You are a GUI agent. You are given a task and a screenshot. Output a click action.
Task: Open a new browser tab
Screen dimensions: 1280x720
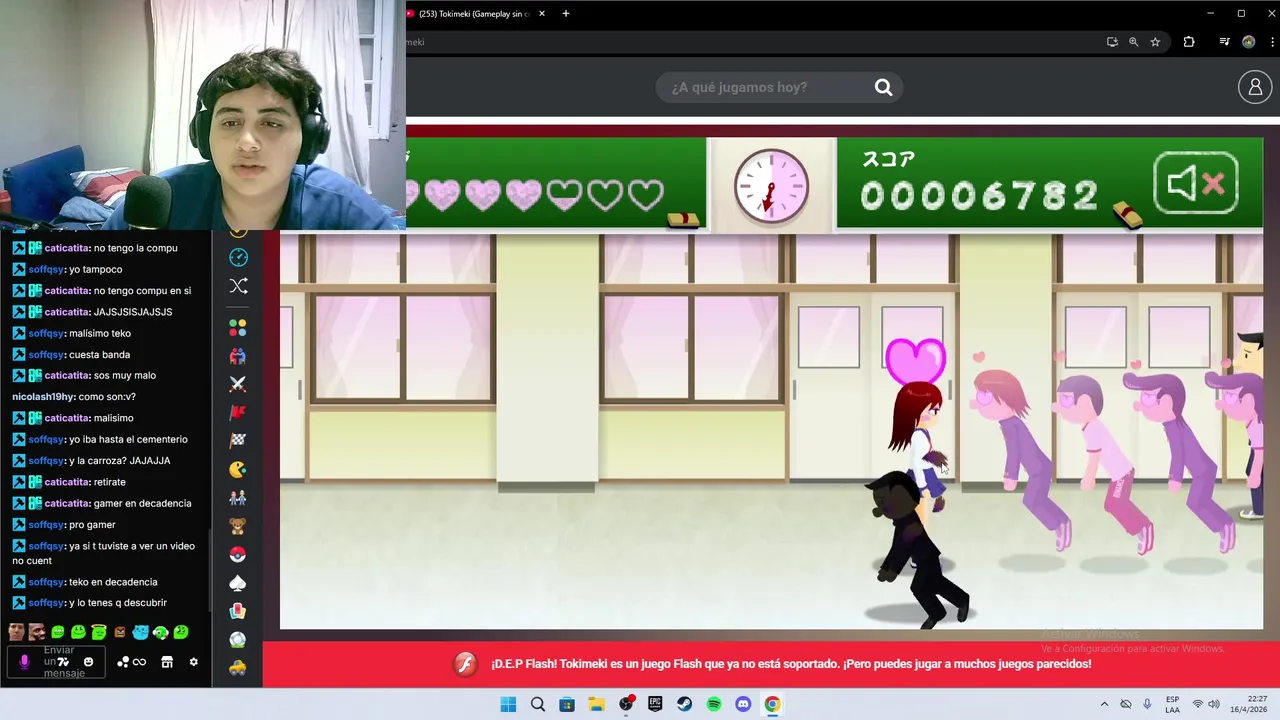coord(566,13)
